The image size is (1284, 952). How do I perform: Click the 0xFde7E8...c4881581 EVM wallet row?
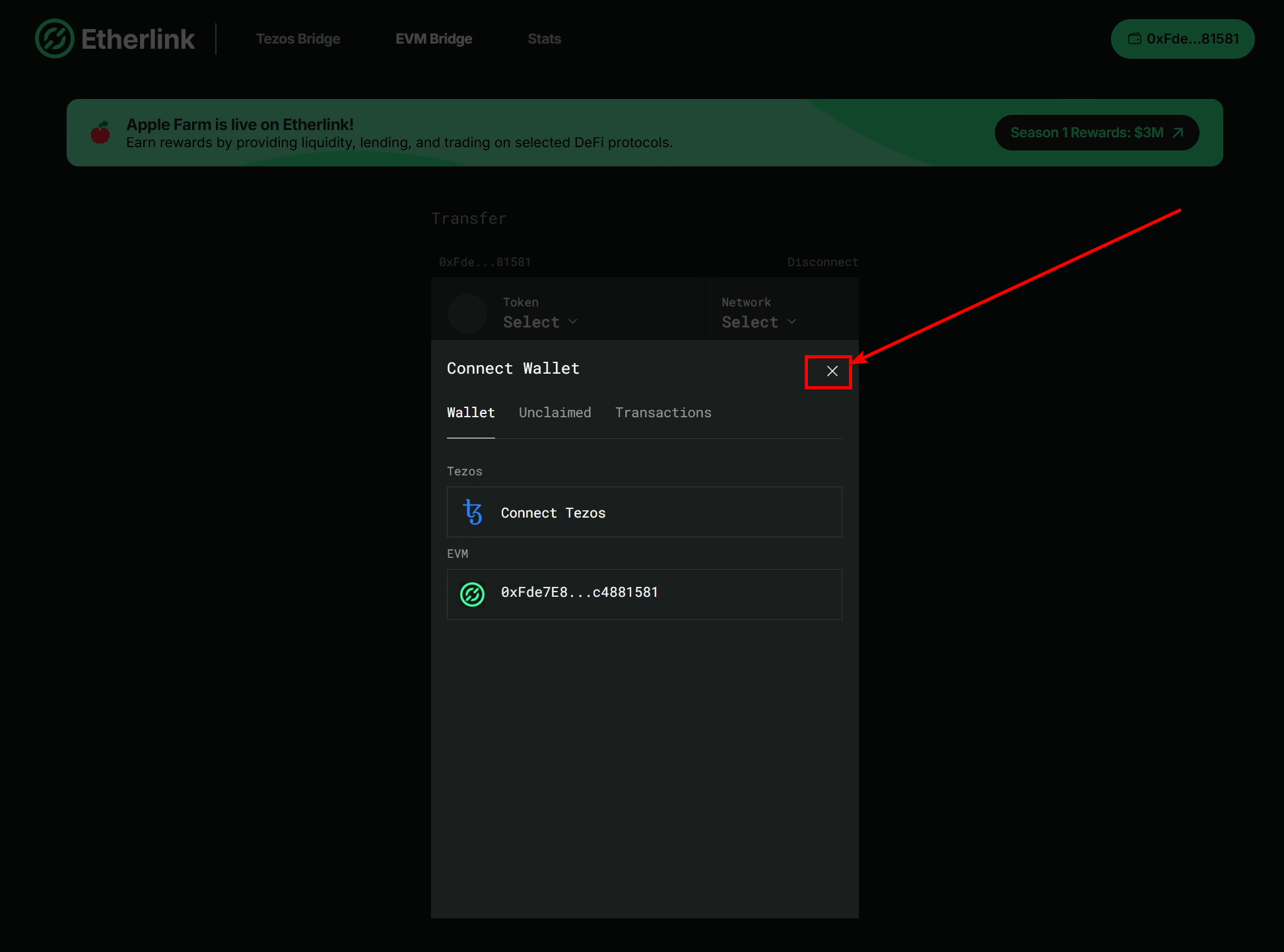point(644,595)
